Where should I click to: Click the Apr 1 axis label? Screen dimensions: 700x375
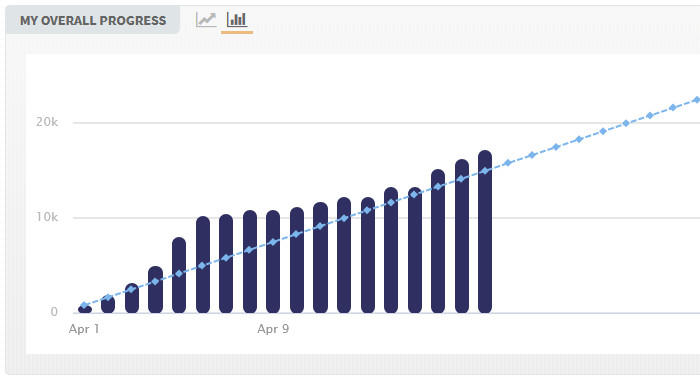point(84,329)
